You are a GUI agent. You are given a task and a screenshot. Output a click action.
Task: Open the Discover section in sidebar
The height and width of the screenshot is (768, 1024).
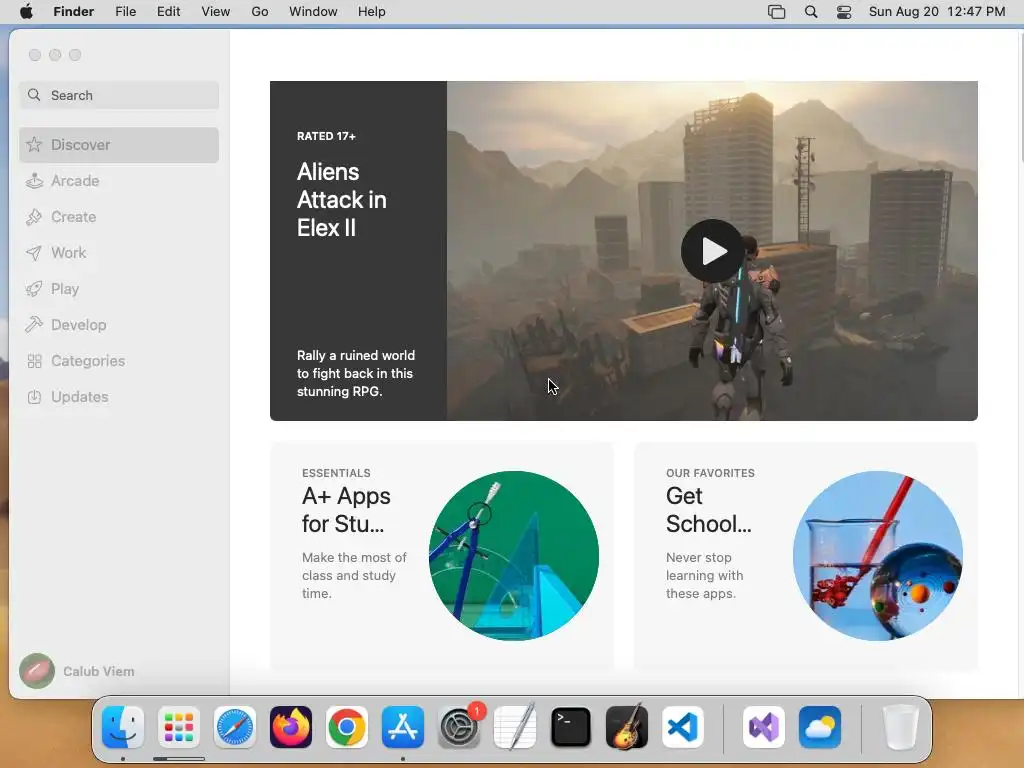(x=119, y=145)
